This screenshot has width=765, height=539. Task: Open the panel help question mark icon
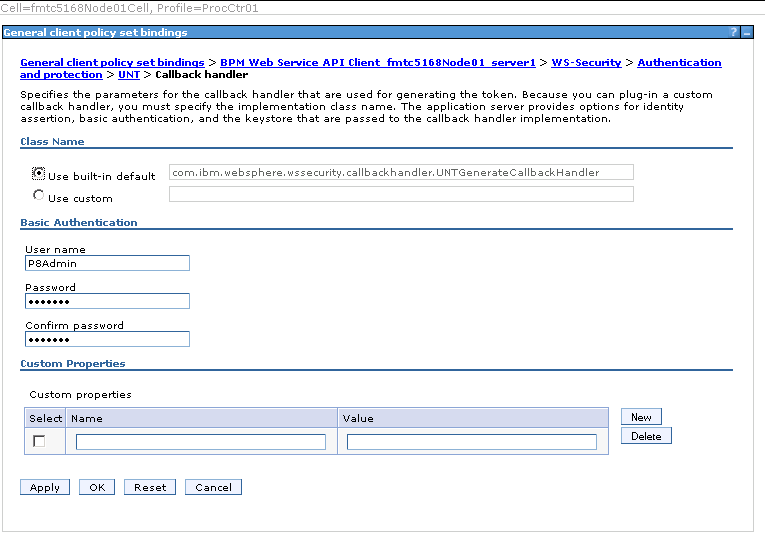click(734, 32)
